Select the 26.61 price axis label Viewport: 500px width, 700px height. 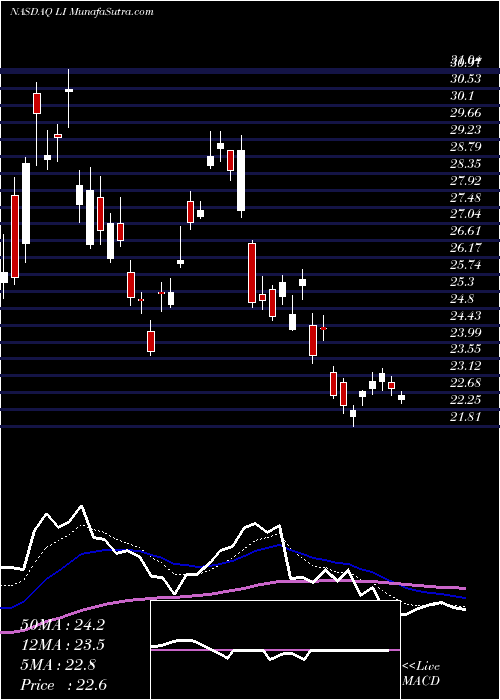466,231
